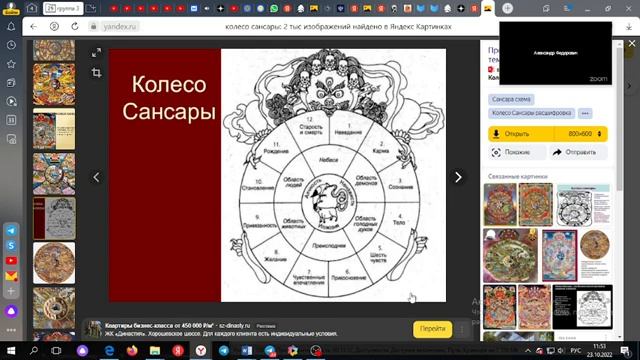Click the 'Перейти' ad button
Screen dimensions: 640x360
tap(433, 329)
